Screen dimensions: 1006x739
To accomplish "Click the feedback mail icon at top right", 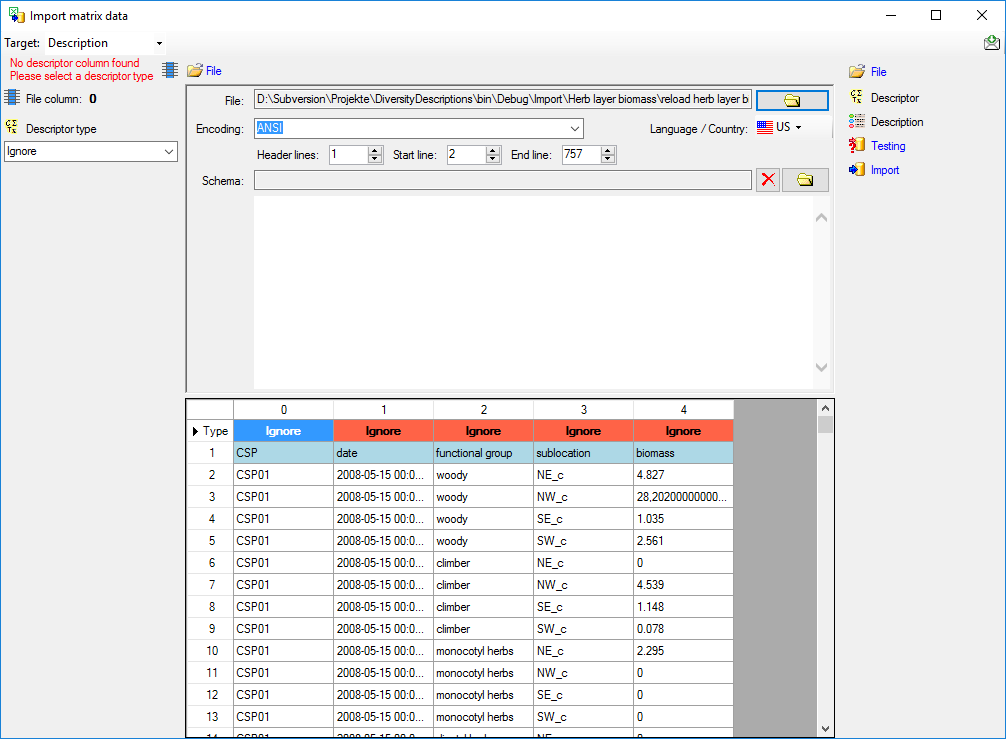I will (991, 43).
